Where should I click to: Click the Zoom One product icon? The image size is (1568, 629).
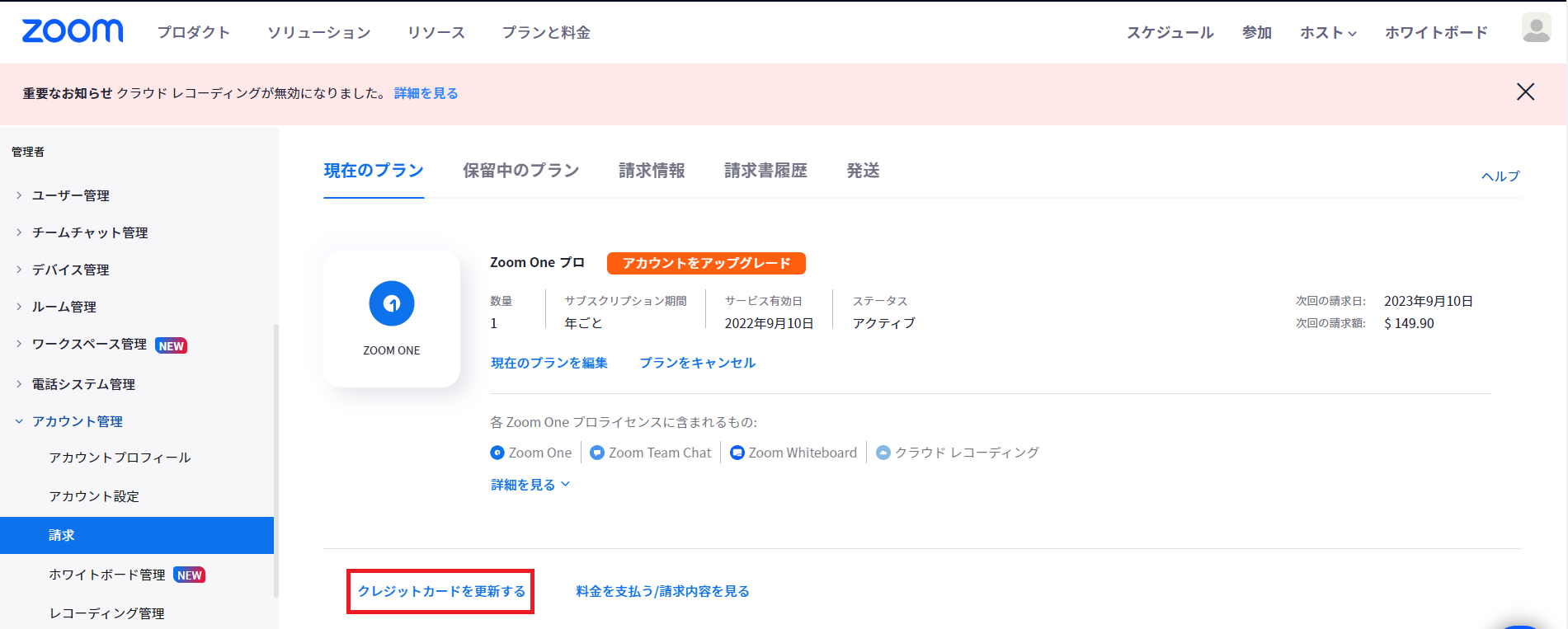coord(392,303)
